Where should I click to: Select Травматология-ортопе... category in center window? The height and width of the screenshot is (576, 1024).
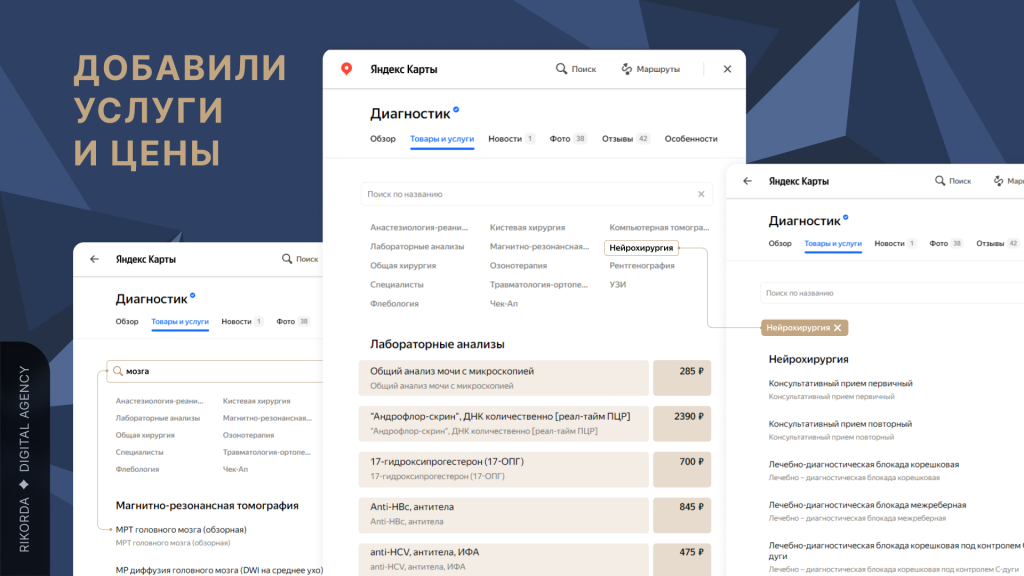pos(538,284)
